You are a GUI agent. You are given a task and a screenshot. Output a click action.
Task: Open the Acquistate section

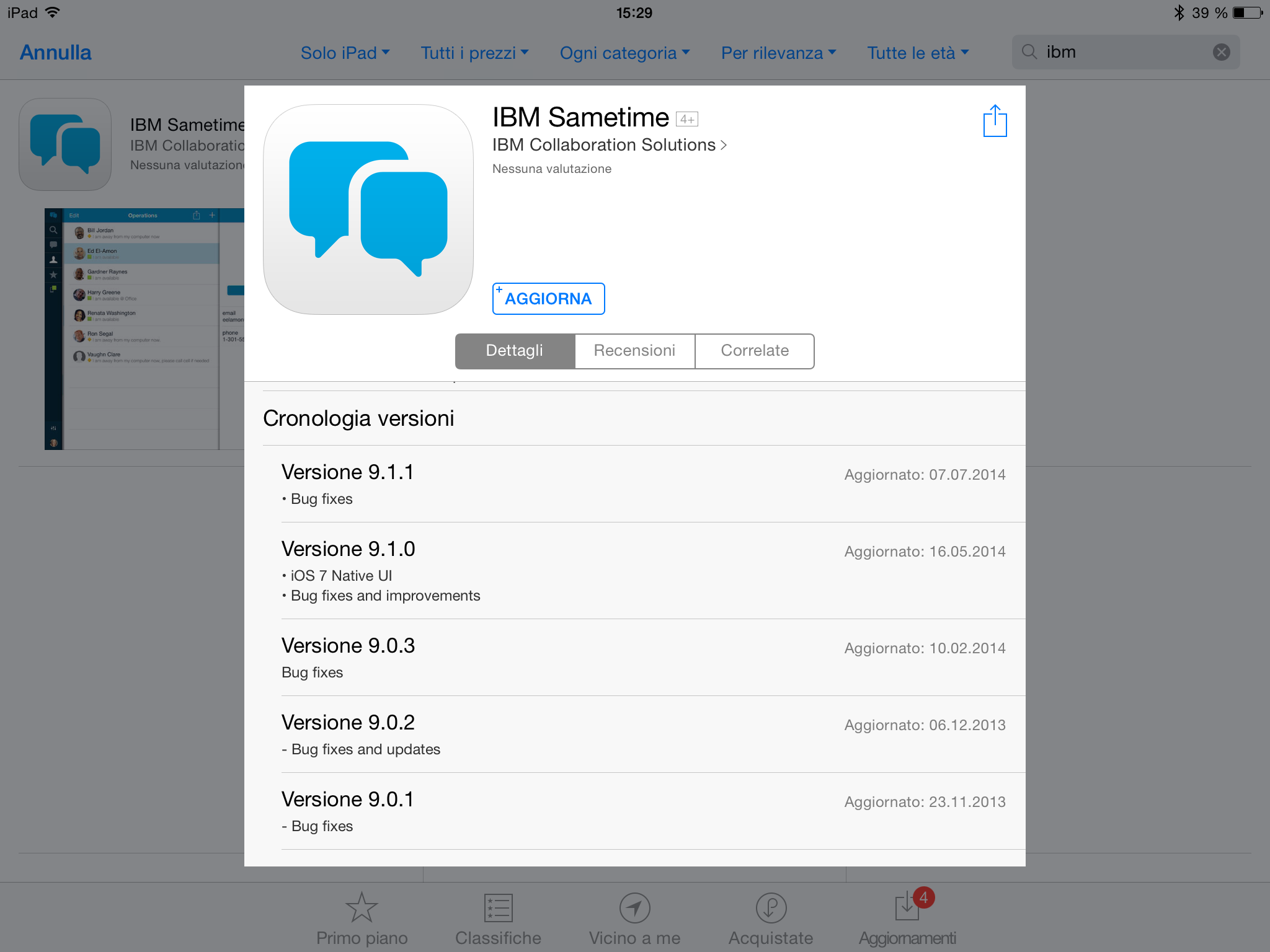770,917
